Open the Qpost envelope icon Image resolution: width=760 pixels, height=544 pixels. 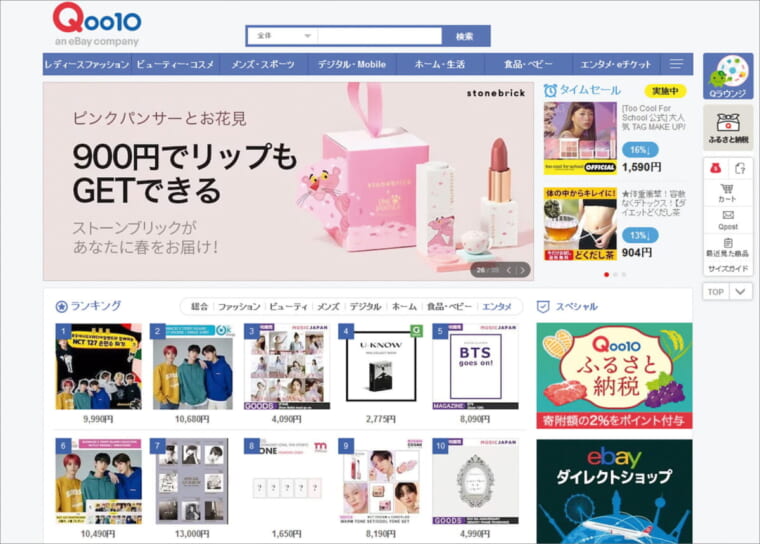728,220
